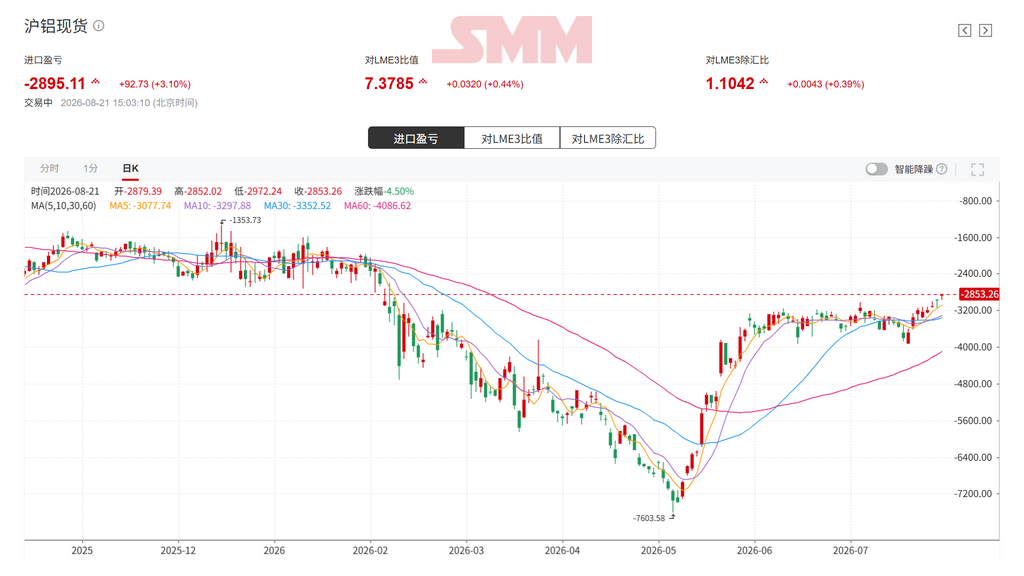The image size is (1024, 576).
Task: Go to the previous item with left arrow
Action: pos(965,30)
